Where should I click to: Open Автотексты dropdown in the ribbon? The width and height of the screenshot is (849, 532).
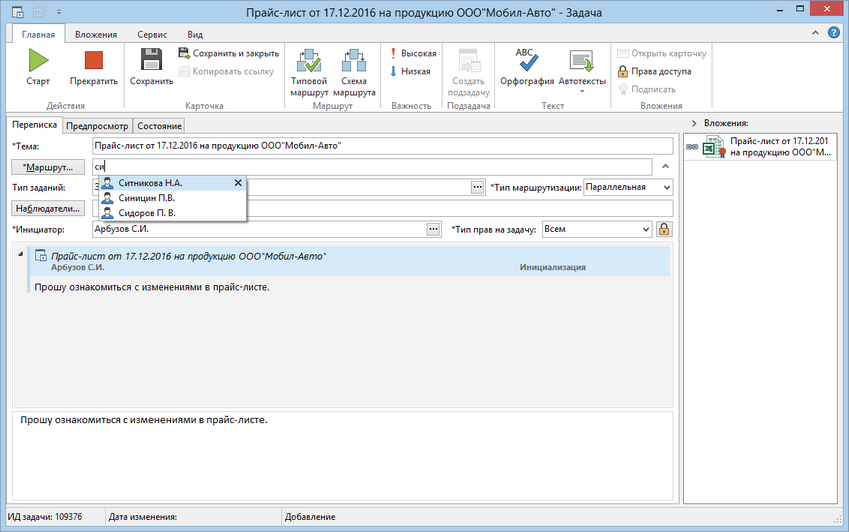pyautogui.click(x=582, y=72)
